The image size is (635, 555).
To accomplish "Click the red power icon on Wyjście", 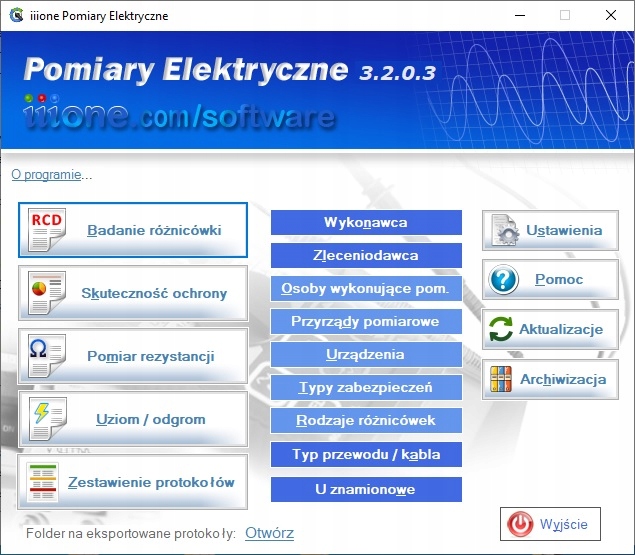I will point(520,523).
